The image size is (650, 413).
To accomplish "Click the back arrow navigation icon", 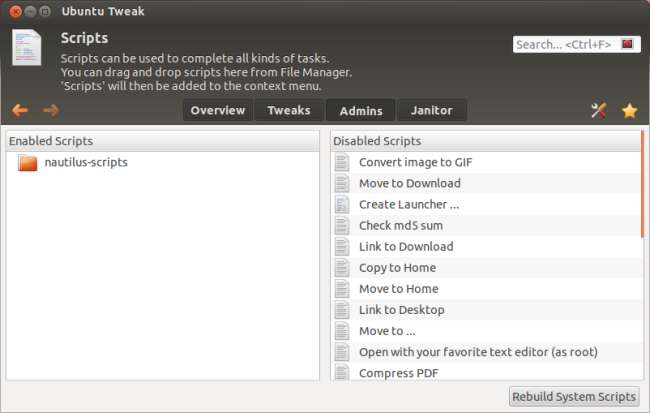I will tap(20, 110).
